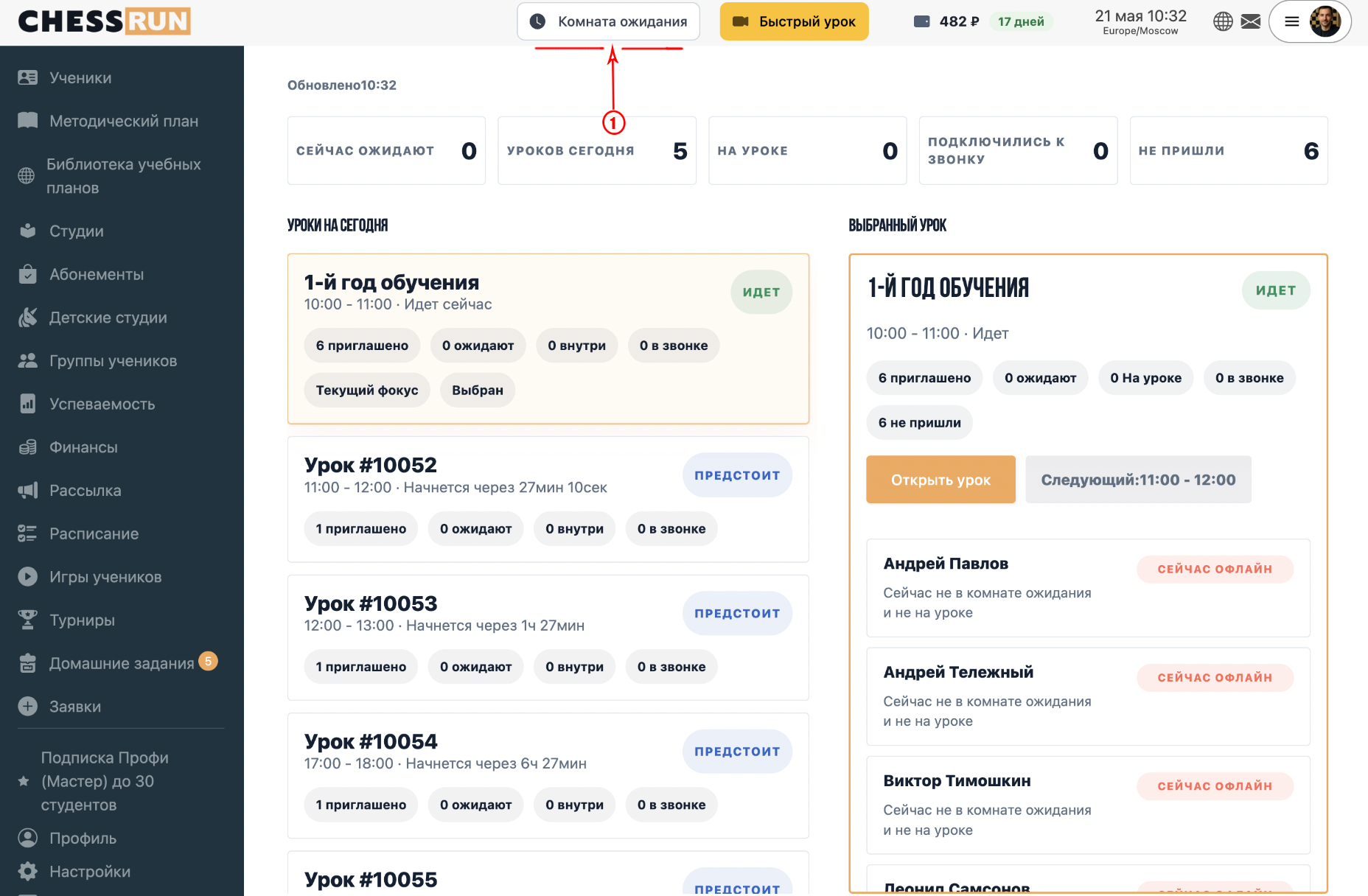Open Андрей Павлов student card

tap(1088, 588)
